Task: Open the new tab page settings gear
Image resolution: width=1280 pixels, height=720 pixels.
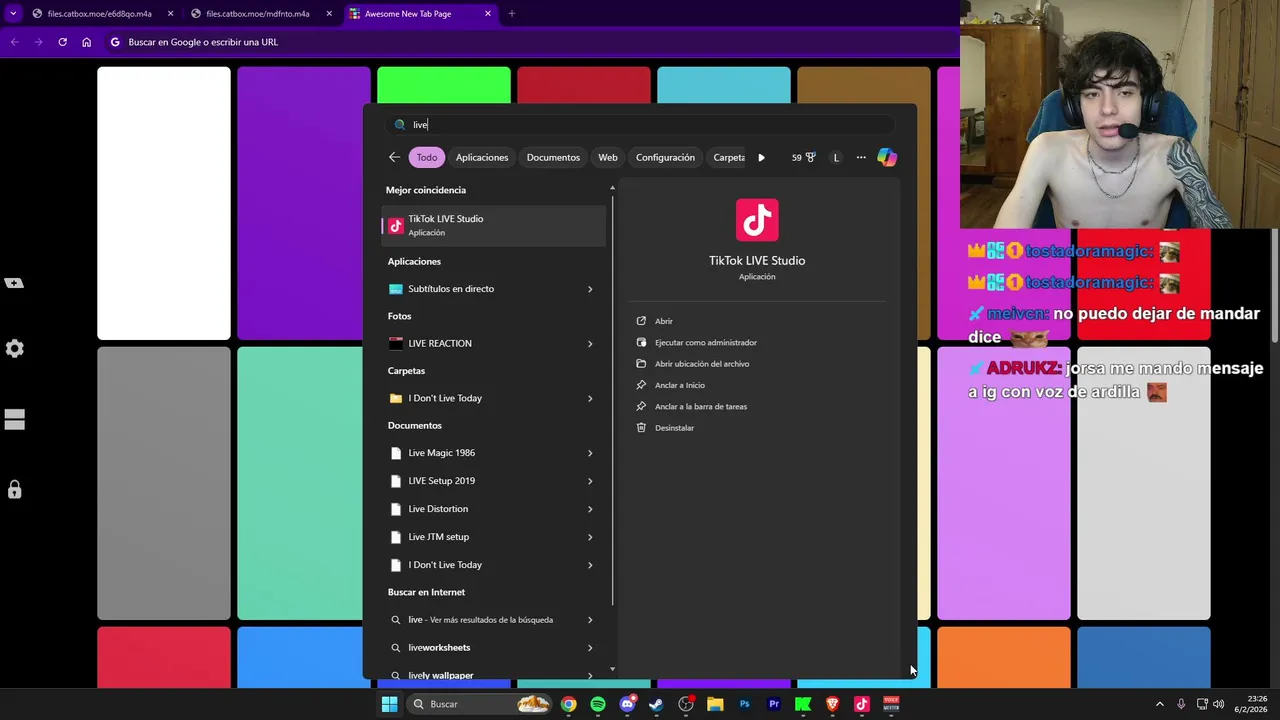Action: click(14, 349)
